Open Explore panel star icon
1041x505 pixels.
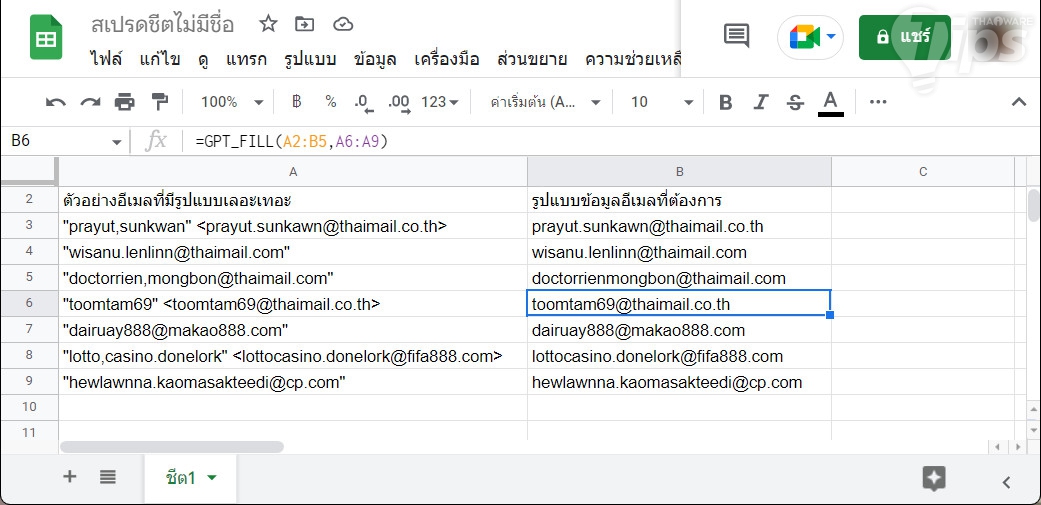[934, 478]
